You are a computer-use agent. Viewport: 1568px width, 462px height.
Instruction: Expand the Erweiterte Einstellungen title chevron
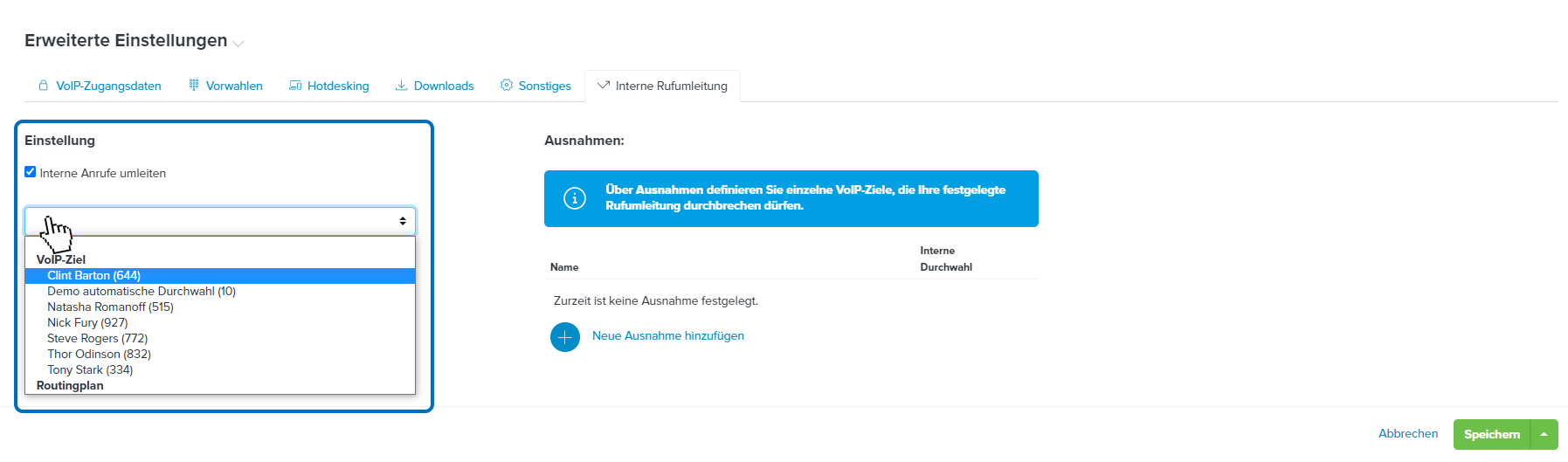[238, 43]
